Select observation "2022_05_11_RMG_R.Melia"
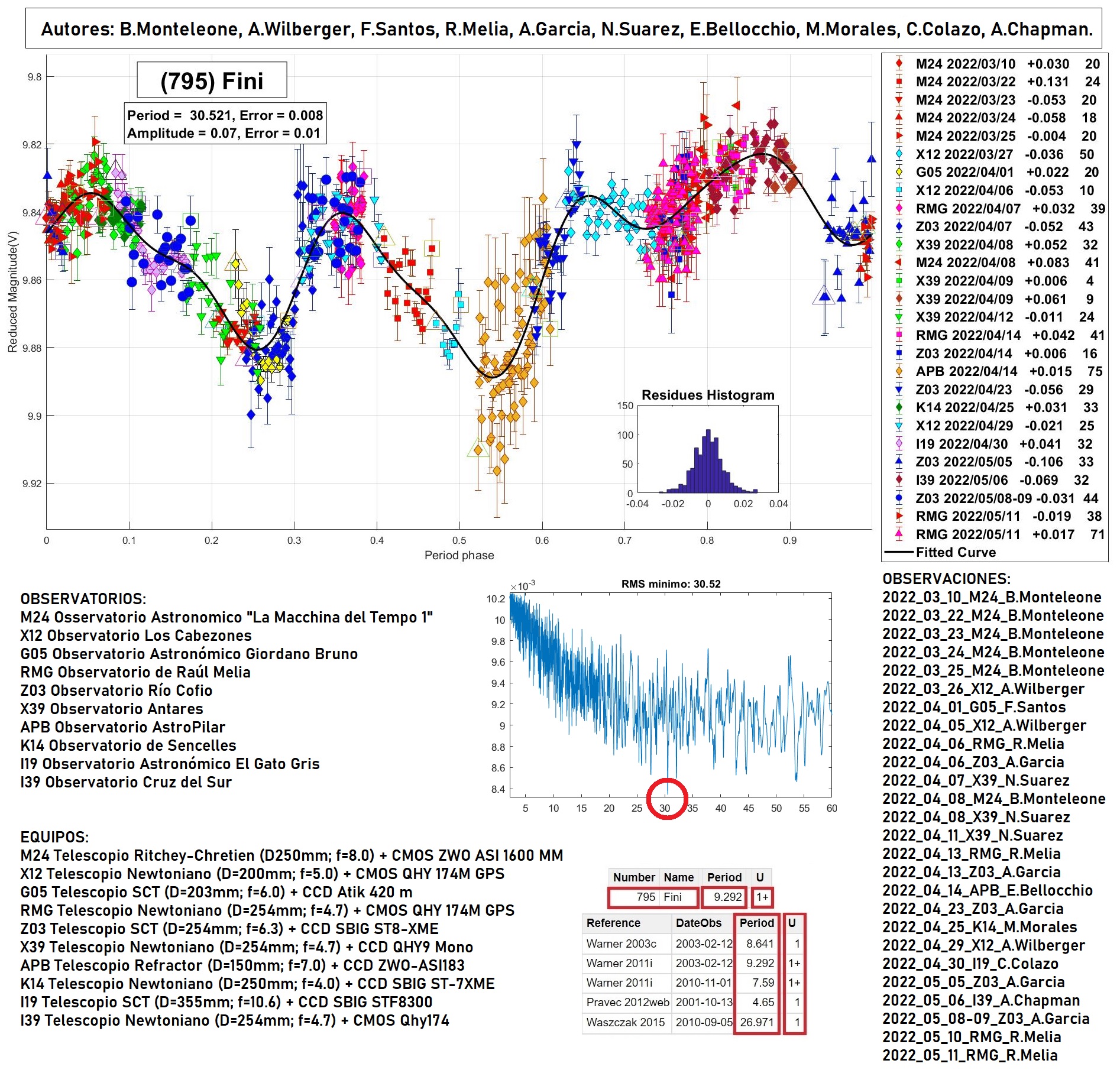 pos(970,1055)
